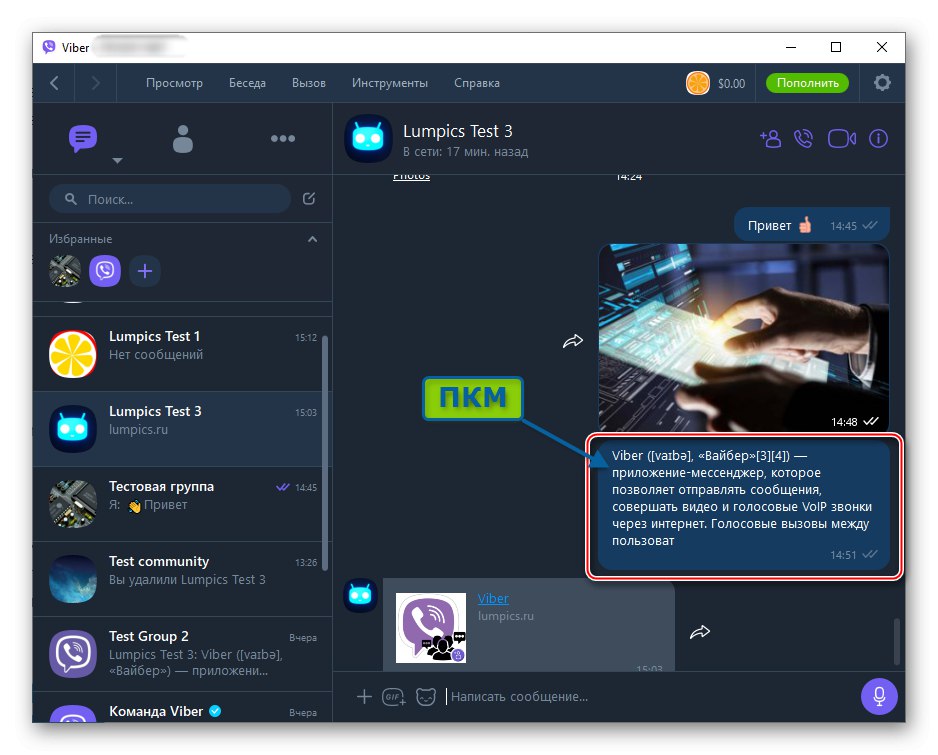Click the Поиск search field
This screenshot has height=755, width=938.
pyautogui.click(x=170, y=199)
